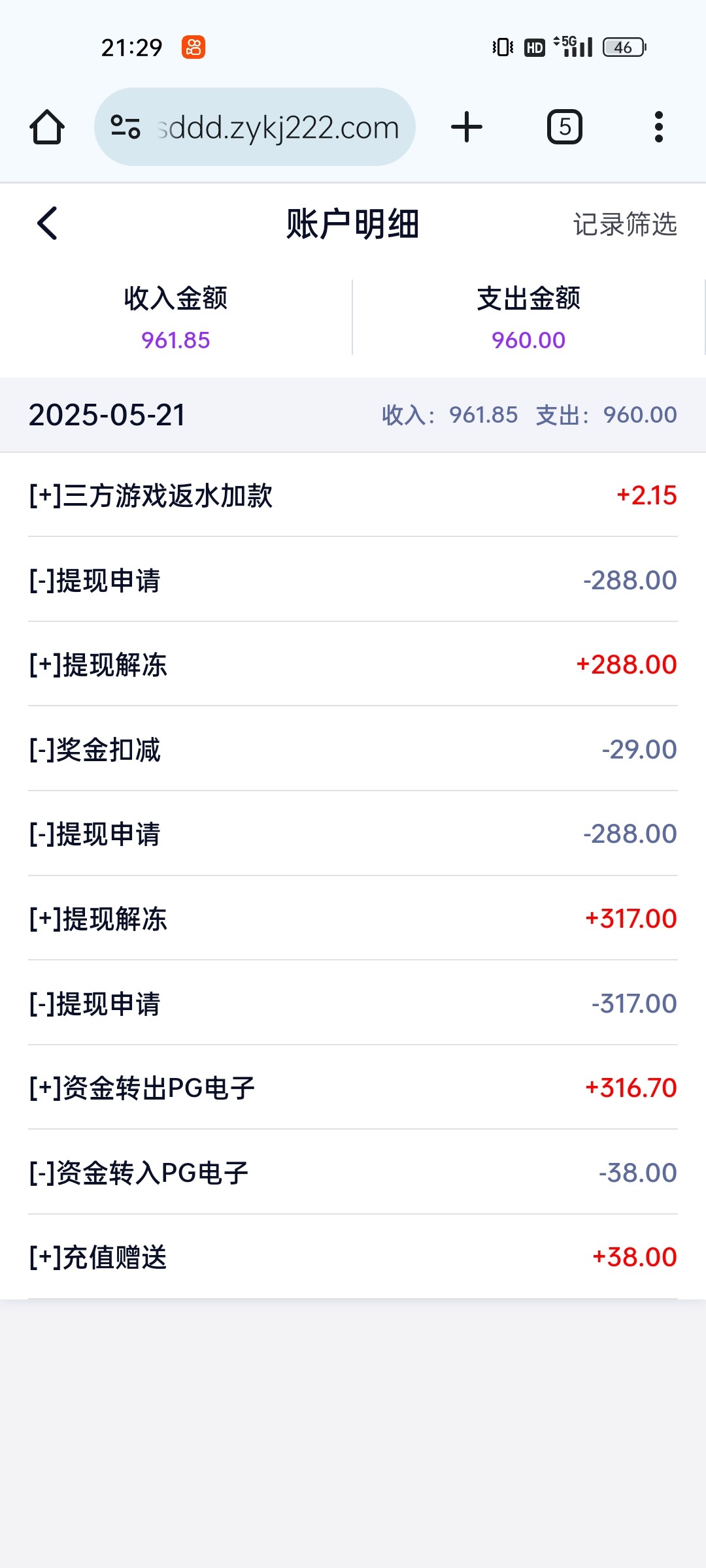Viewport: 706px width, 1568px height.
Task: Tap the battery indicator in status bar
Action: [624, 47]
